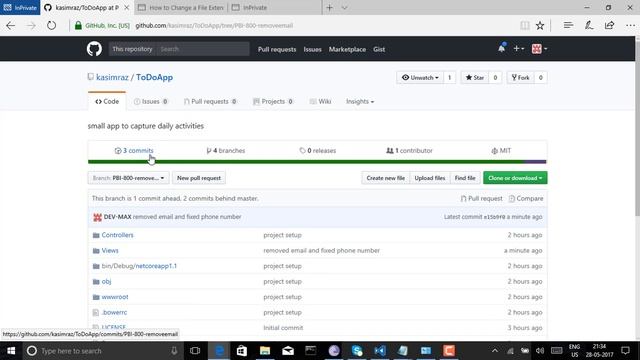
Task: Open the repository Pull requests tab
Action: [x=210, y=101]
